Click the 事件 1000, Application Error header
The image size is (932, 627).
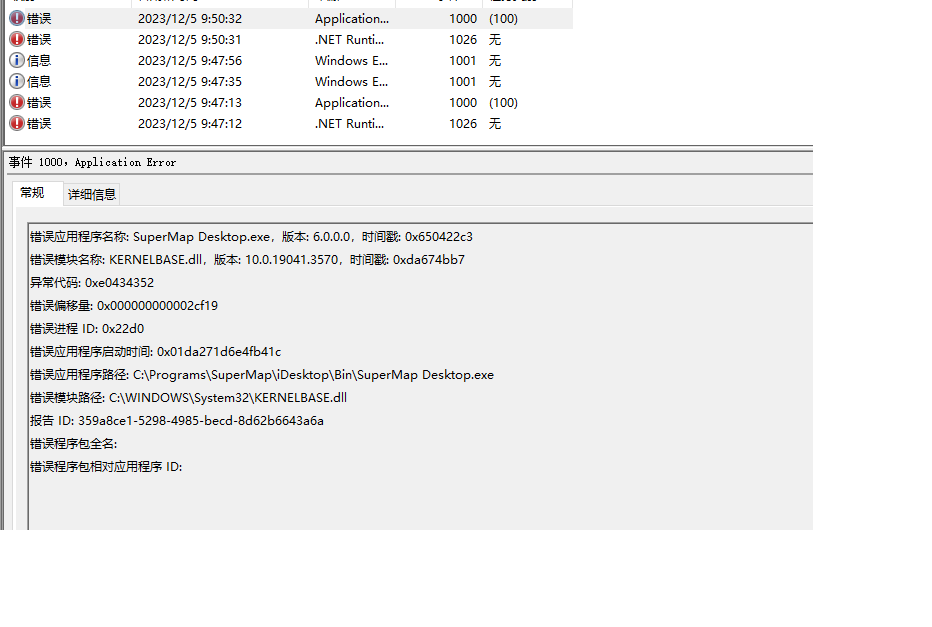pos(92,162)
